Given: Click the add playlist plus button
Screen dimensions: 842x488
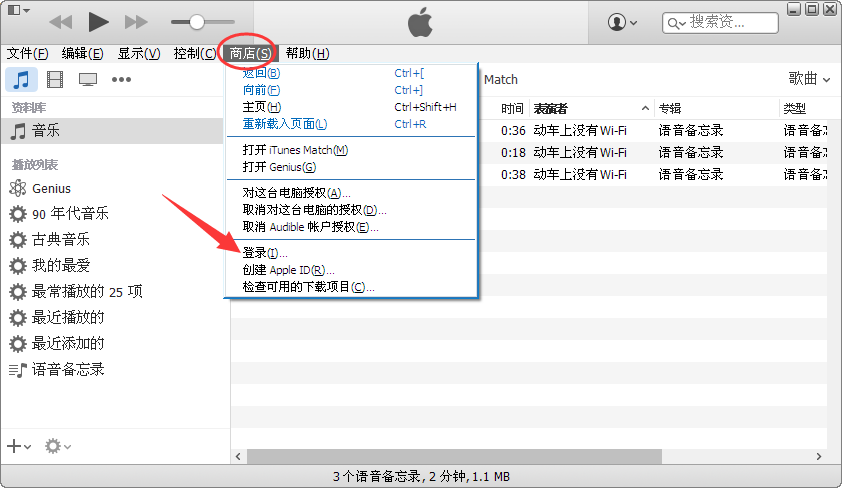Looking at the screenshot, I should tap(19, 446).
